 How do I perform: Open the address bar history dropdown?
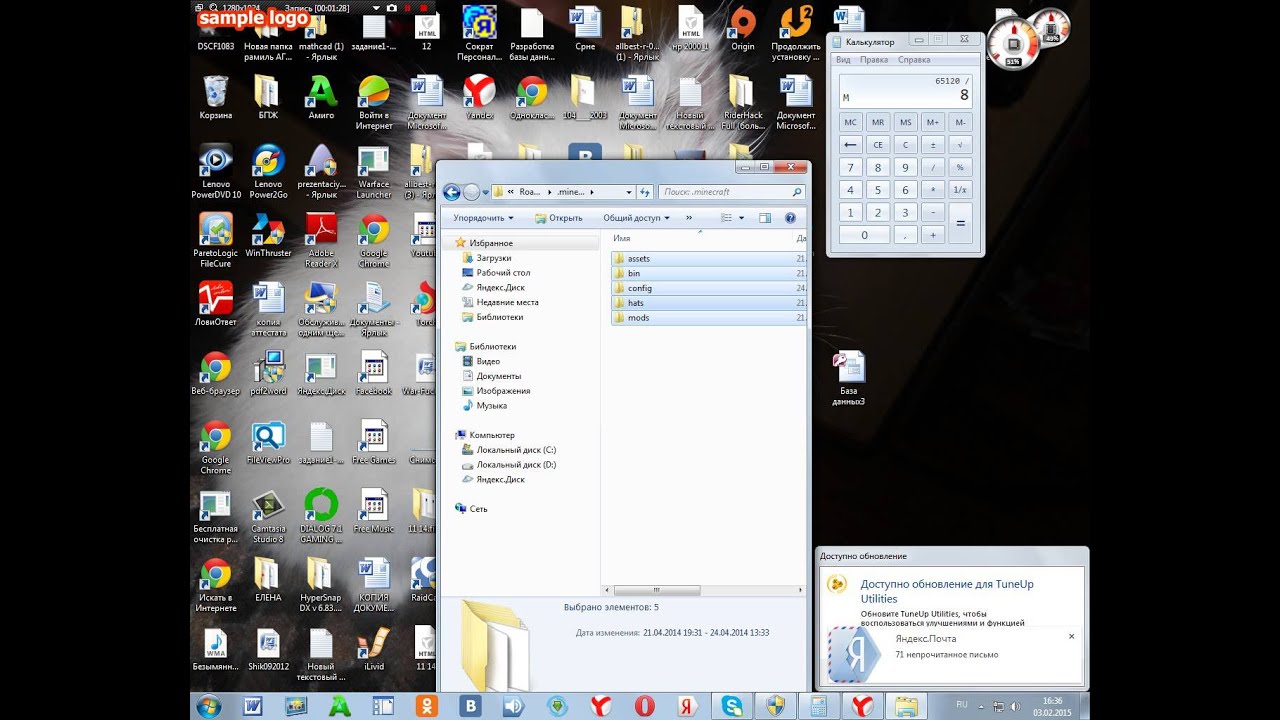tap(629, 192)
